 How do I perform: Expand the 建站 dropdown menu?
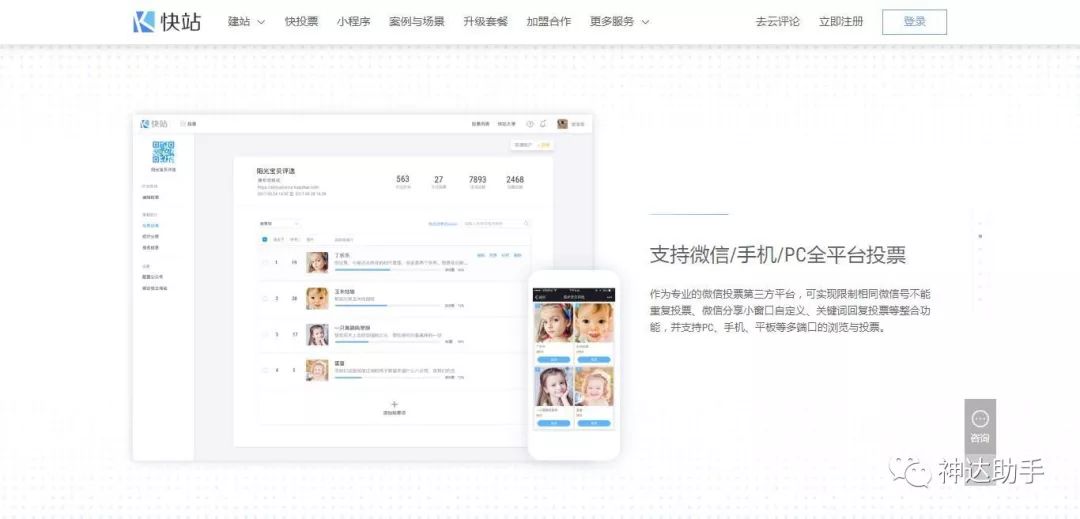(x=246, y=21)
